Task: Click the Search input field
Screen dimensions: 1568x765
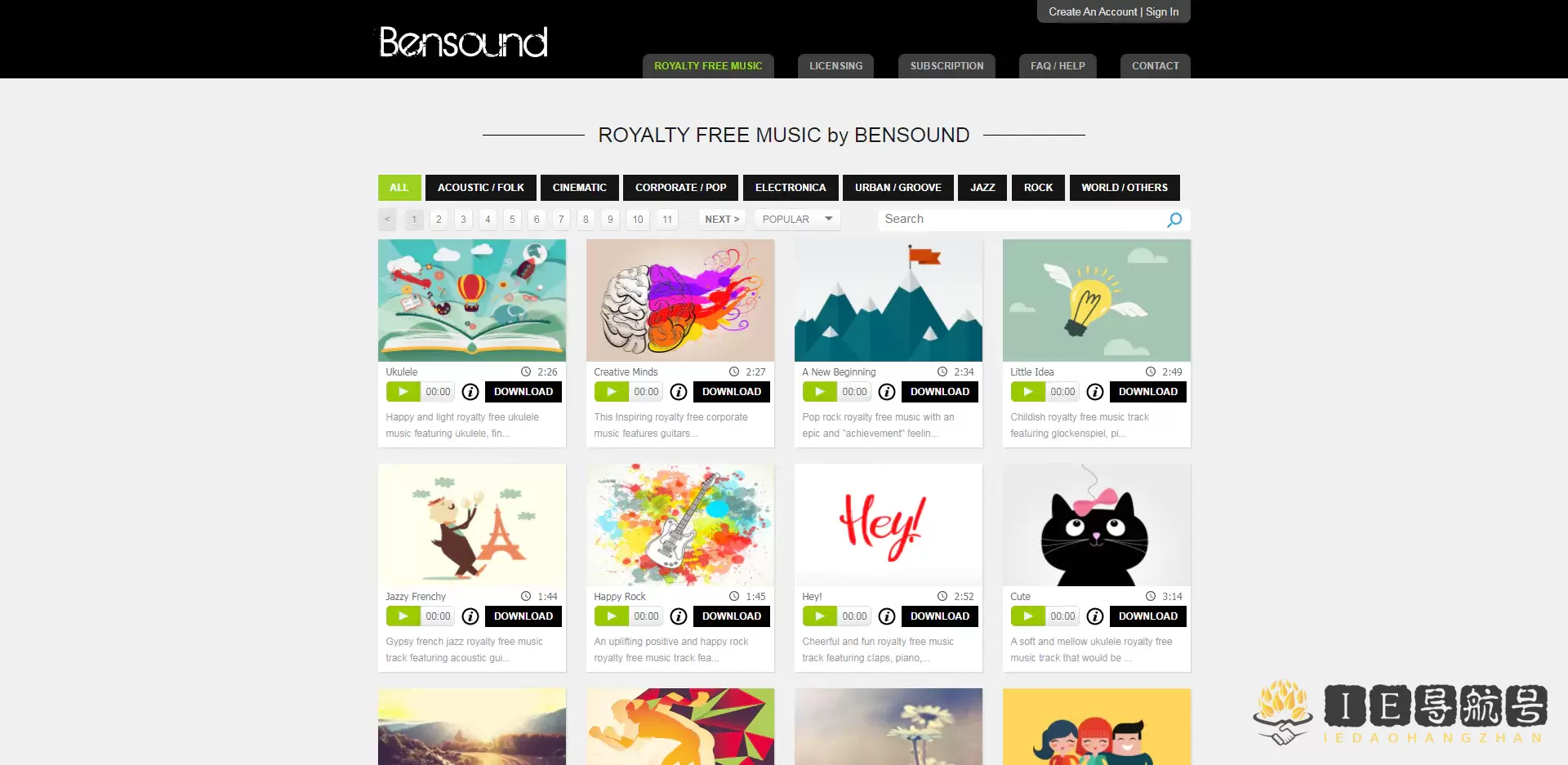Action: (x=1021, y=220)
